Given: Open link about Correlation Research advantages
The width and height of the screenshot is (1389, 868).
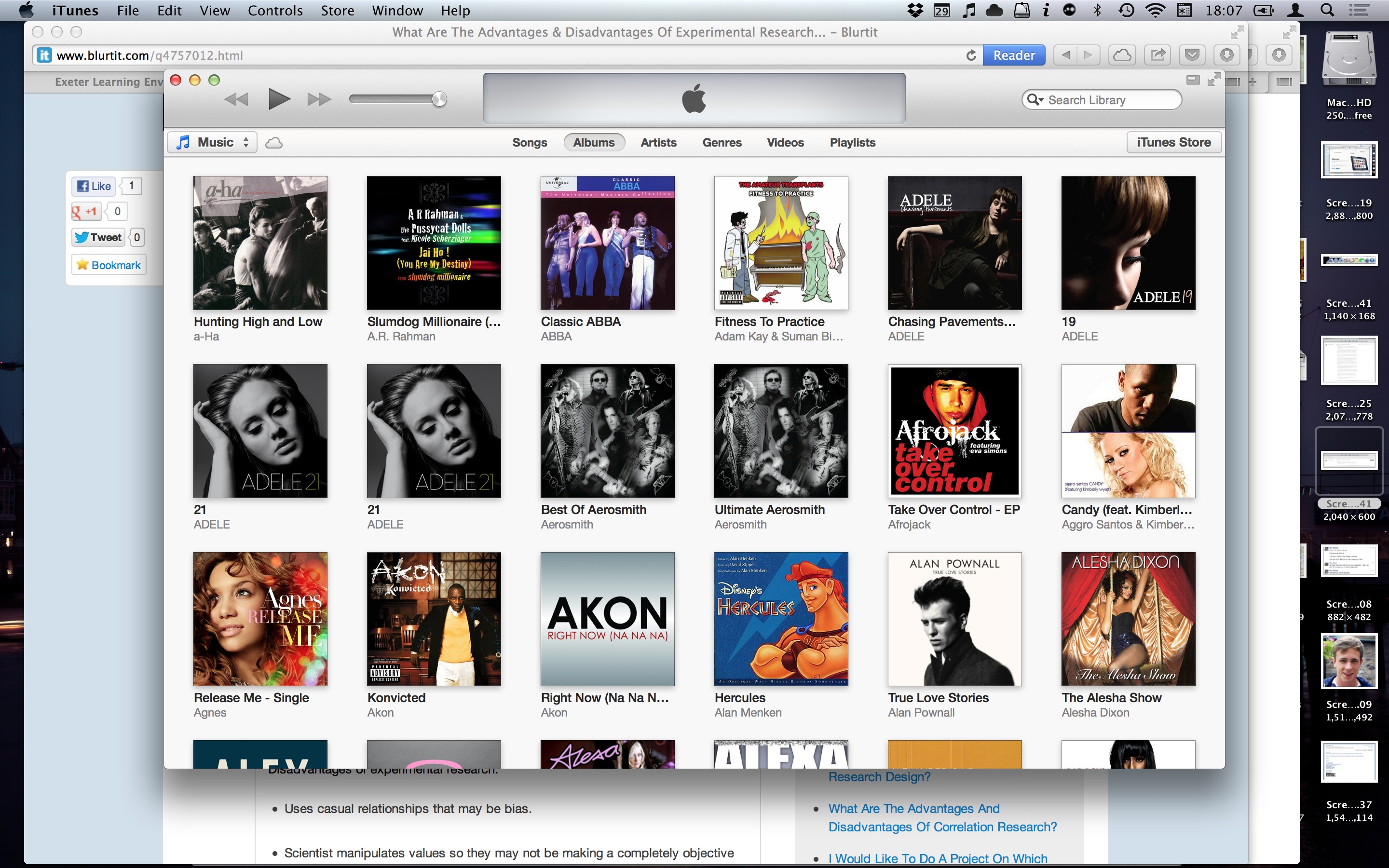Looking at the screenshot, I should tap(942, 817).
